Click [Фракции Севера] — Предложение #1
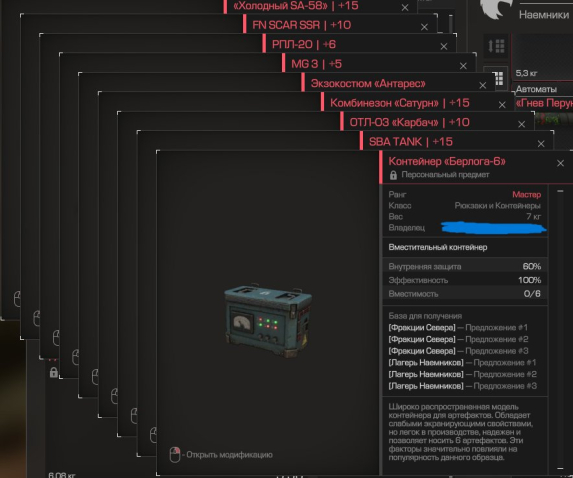The height and width of the screenshot is (478, 573). tap(458, 328)
